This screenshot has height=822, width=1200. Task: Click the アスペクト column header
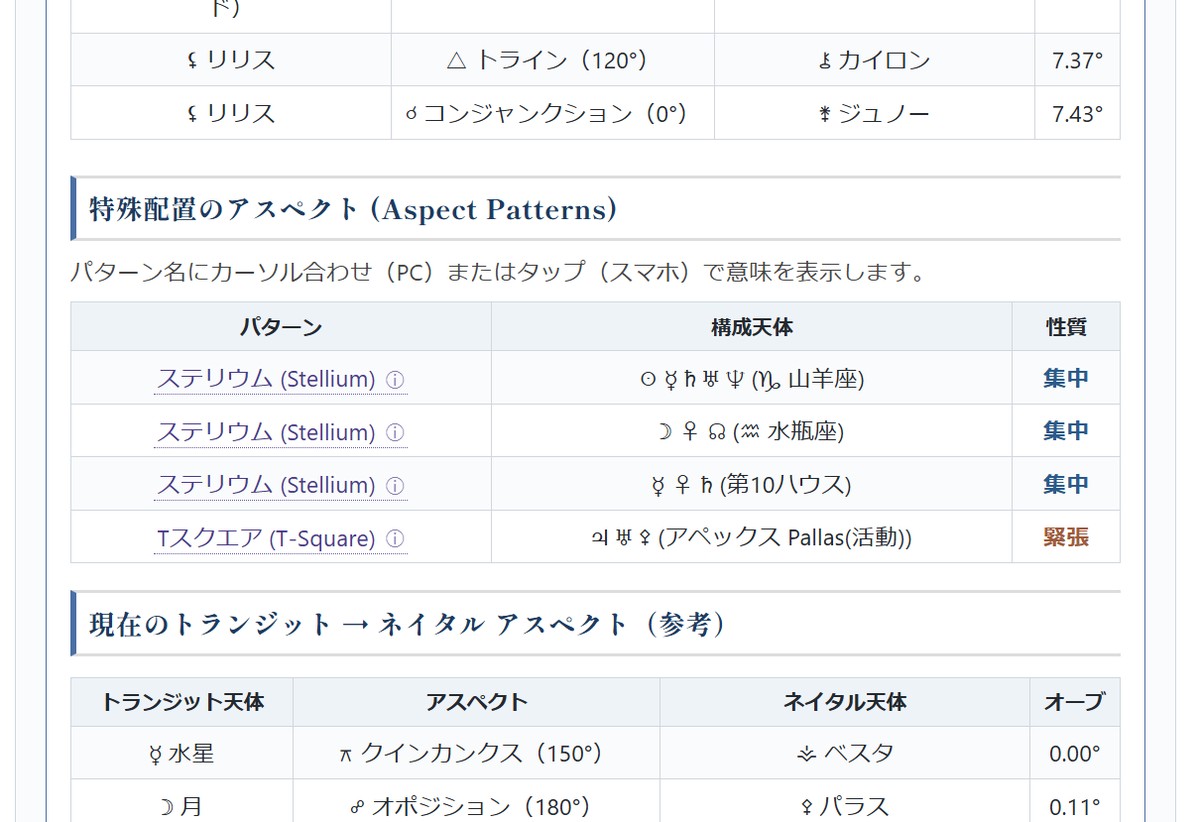point(477,702)
